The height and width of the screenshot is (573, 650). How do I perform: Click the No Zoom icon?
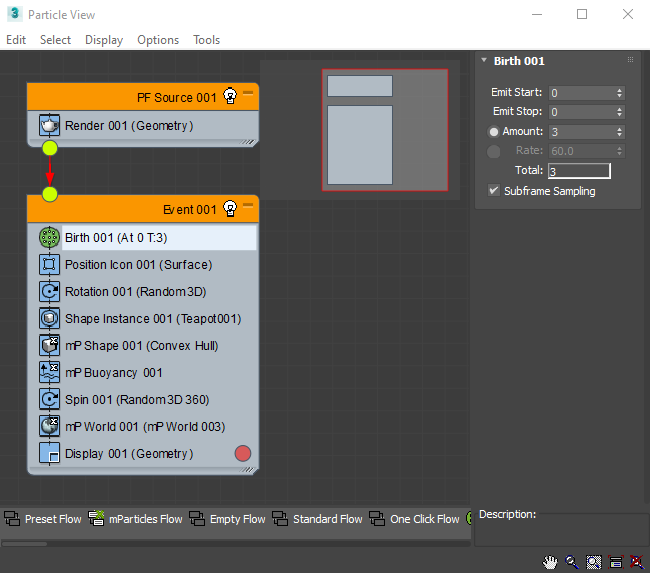tap(637, 562)
